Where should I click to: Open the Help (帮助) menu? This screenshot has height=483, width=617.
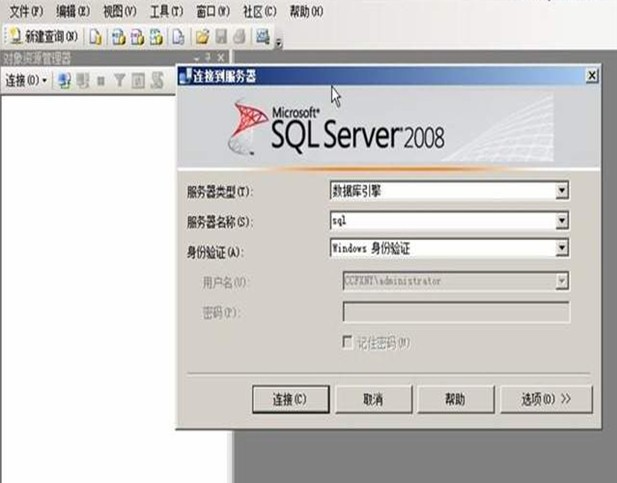(x=307, y=11)
